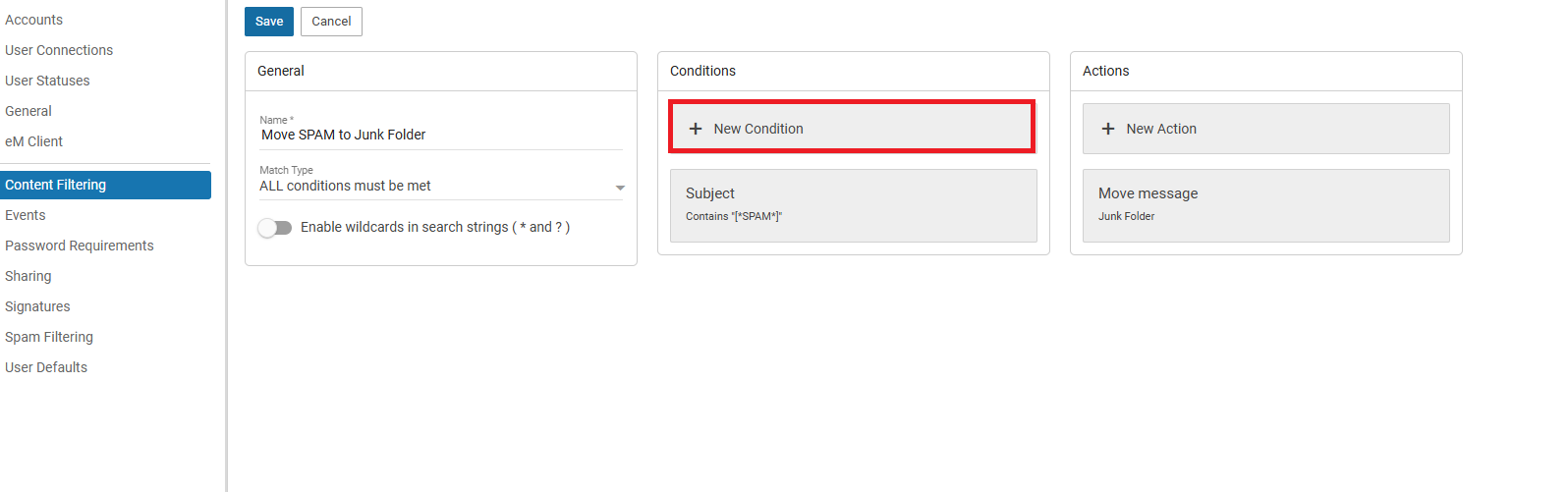Screen dimensions: 1568x492
Task: Open User Statuses section
Action: [47, 81]
